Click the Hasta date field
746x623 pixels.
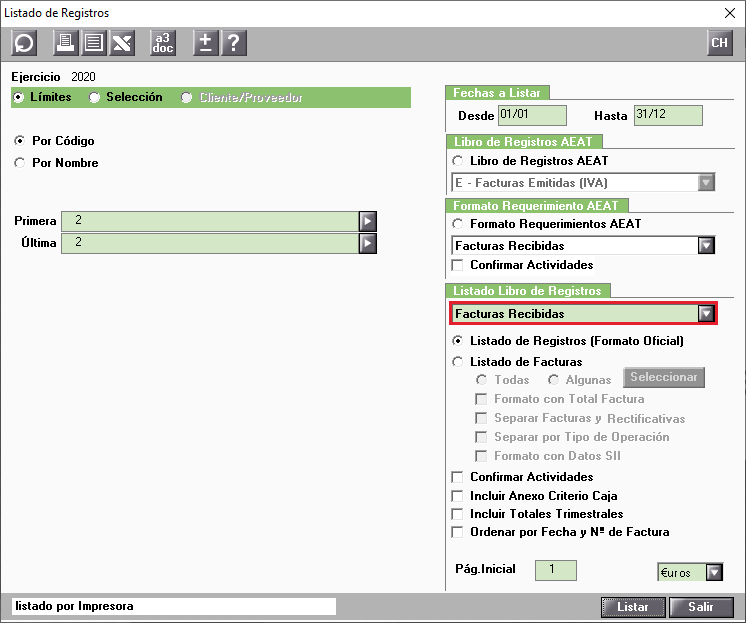tap(668, 115)
